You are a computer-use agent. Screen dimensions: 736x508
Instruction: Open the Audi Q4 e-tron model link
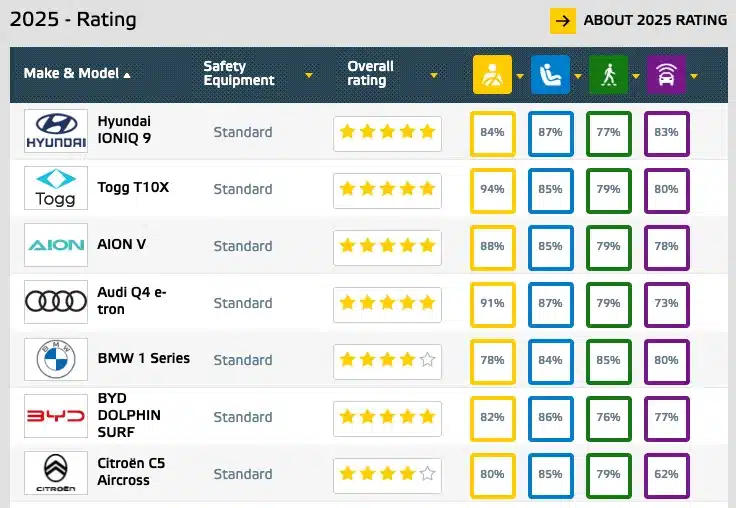coord(132,300)
